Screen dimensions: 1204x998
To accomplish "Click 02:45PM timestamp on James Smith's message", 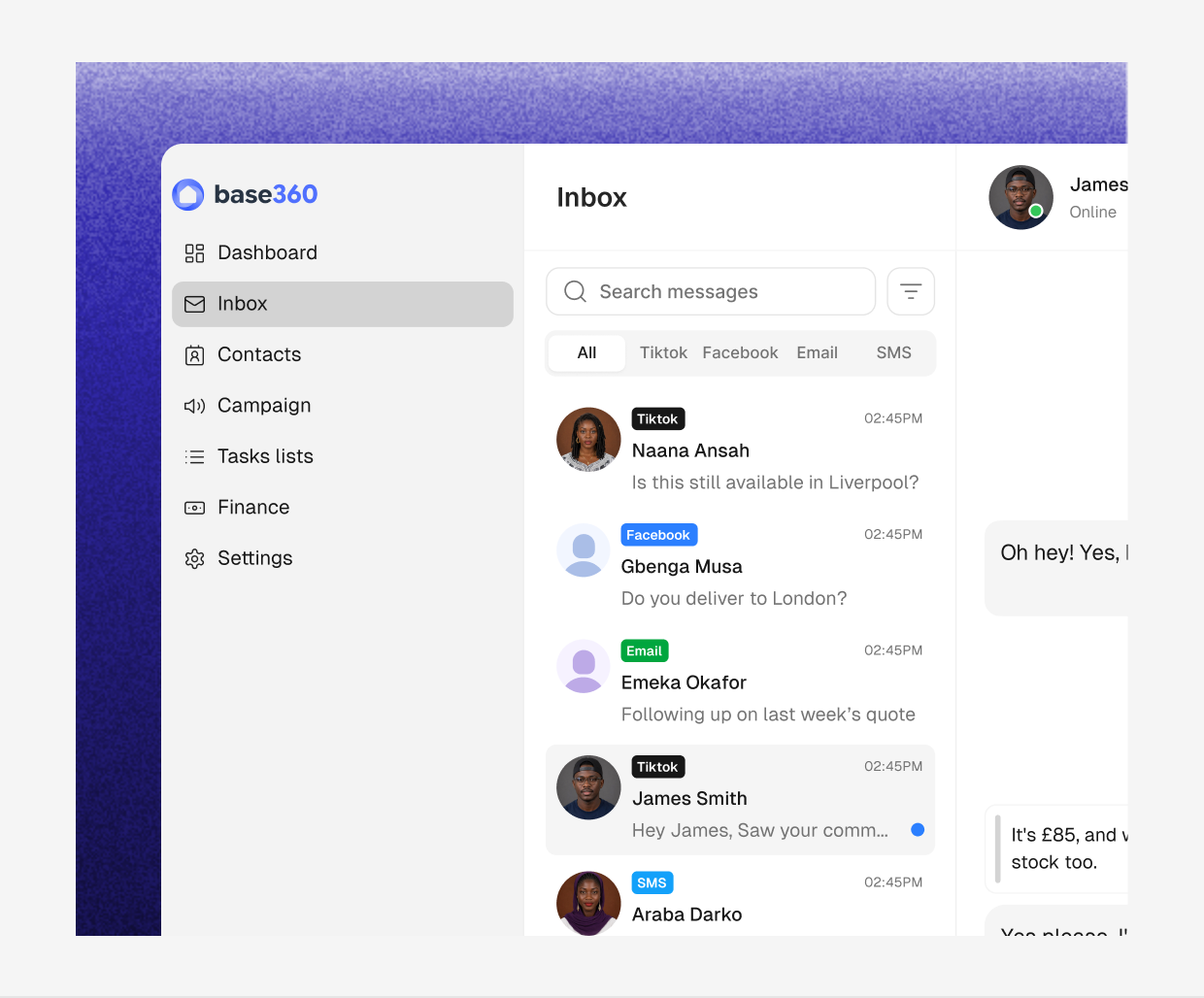I will click(893, 766).
